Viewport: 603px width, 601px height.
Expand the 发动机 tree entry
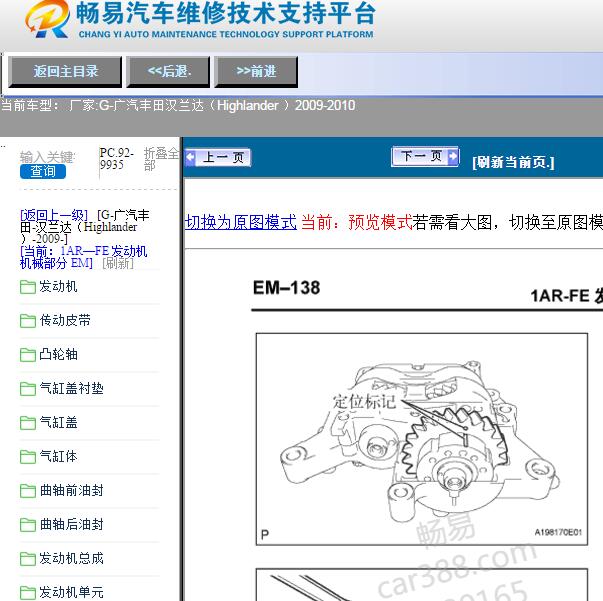[x=58, y=286]
